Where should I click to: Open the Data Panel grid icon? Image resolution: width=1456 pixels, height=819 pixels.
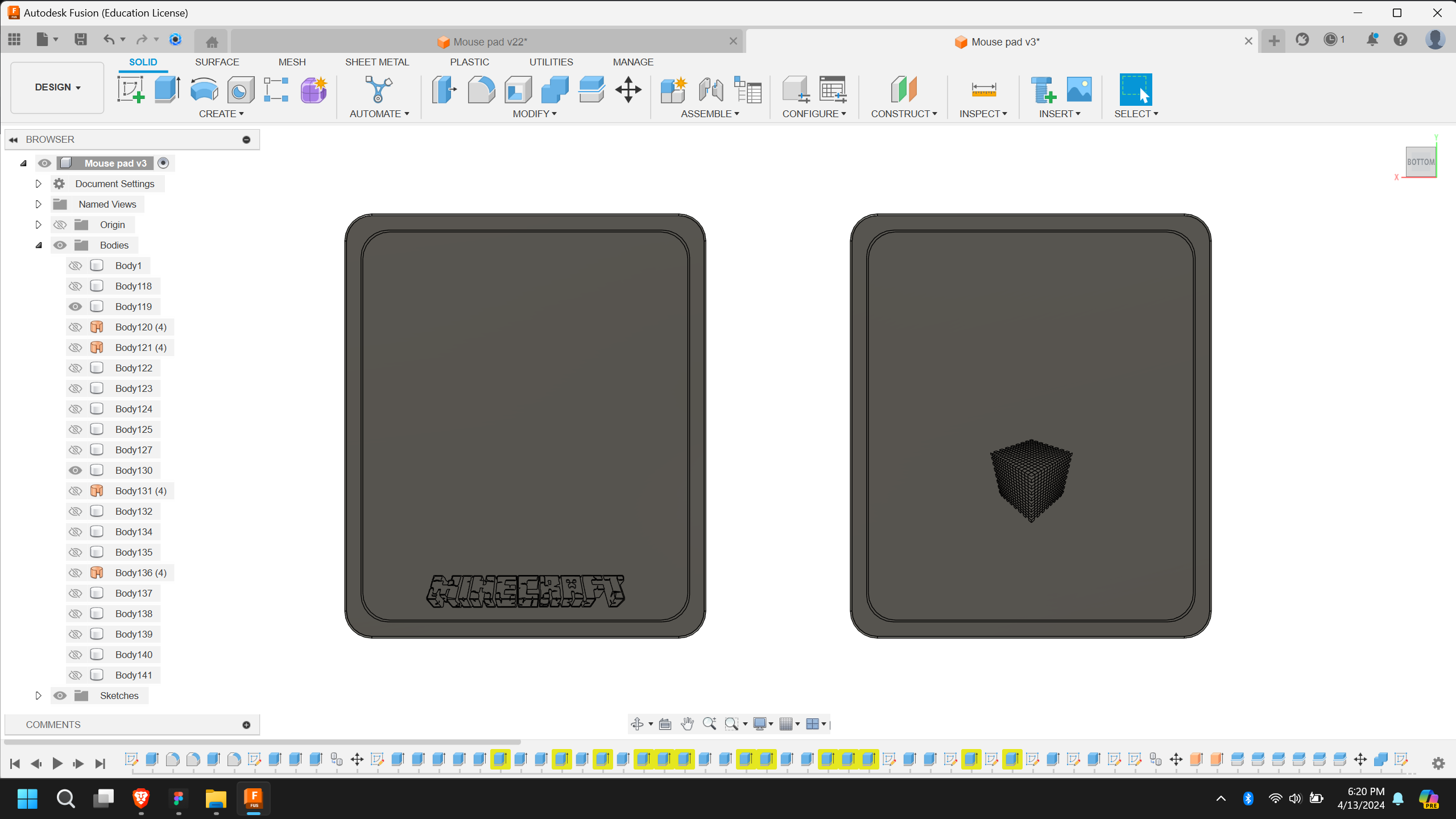coord(14,39)
